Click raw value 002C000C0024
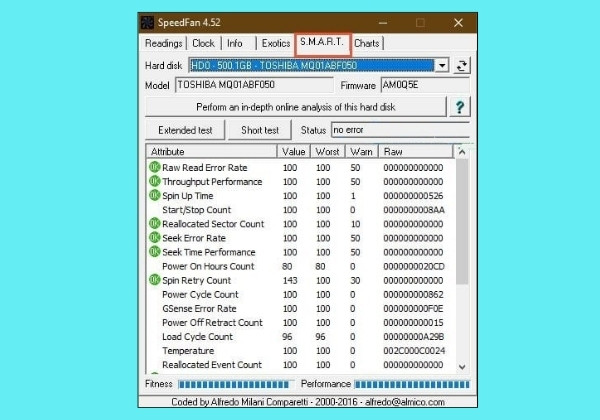Screen dimensions: 600x420 coord(414,351)
